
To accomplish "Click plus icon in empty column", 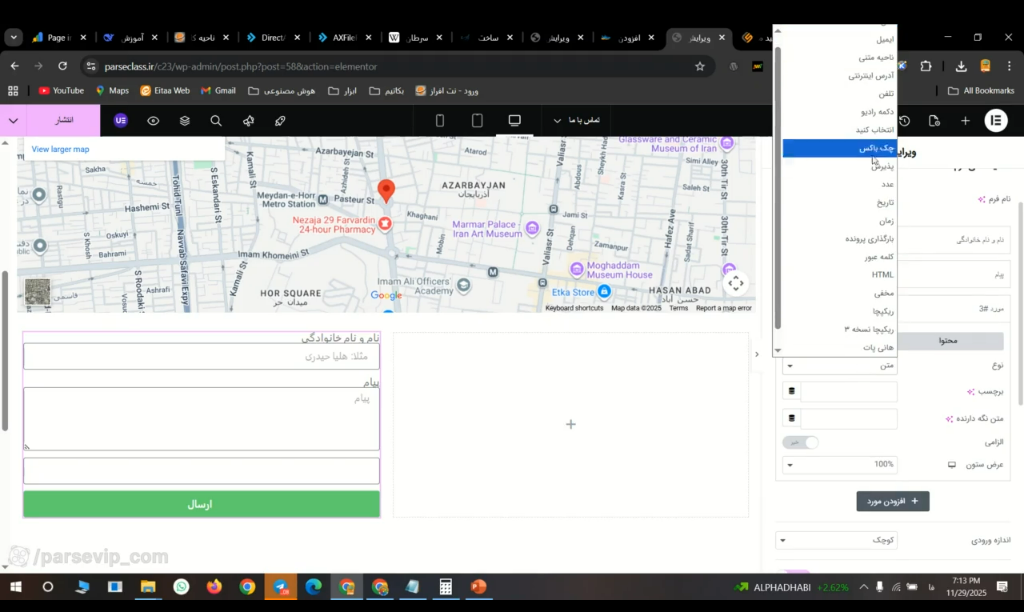I will (571, 425).
